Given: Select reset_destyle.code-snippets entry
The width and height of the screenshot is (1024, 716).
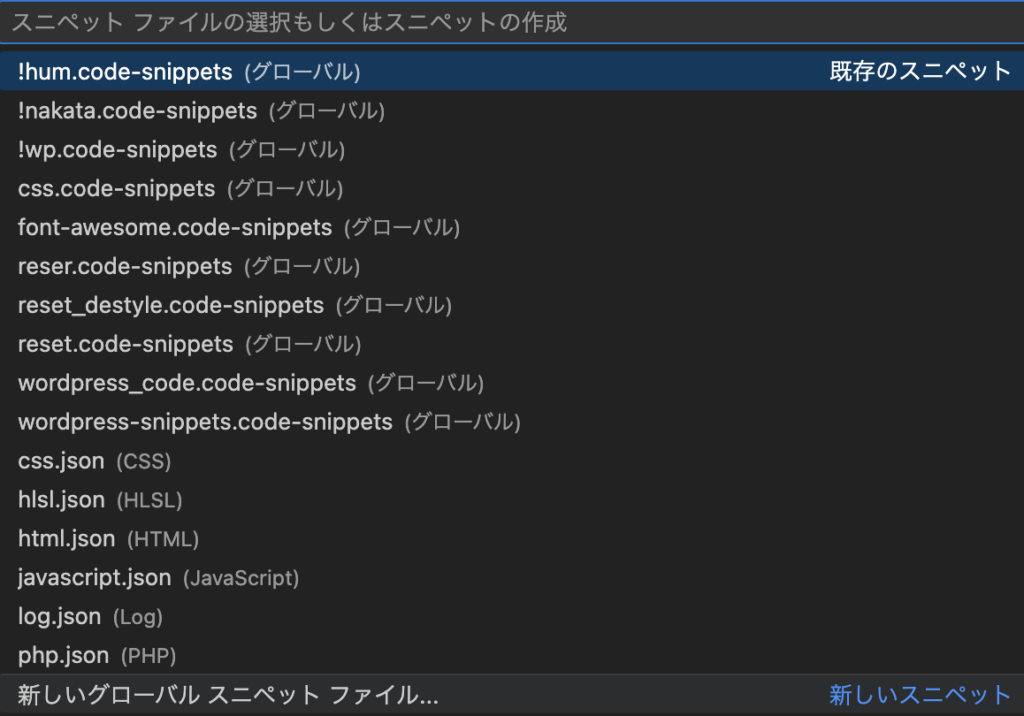Looking at the screenshot, I should (x=171, y=305).
